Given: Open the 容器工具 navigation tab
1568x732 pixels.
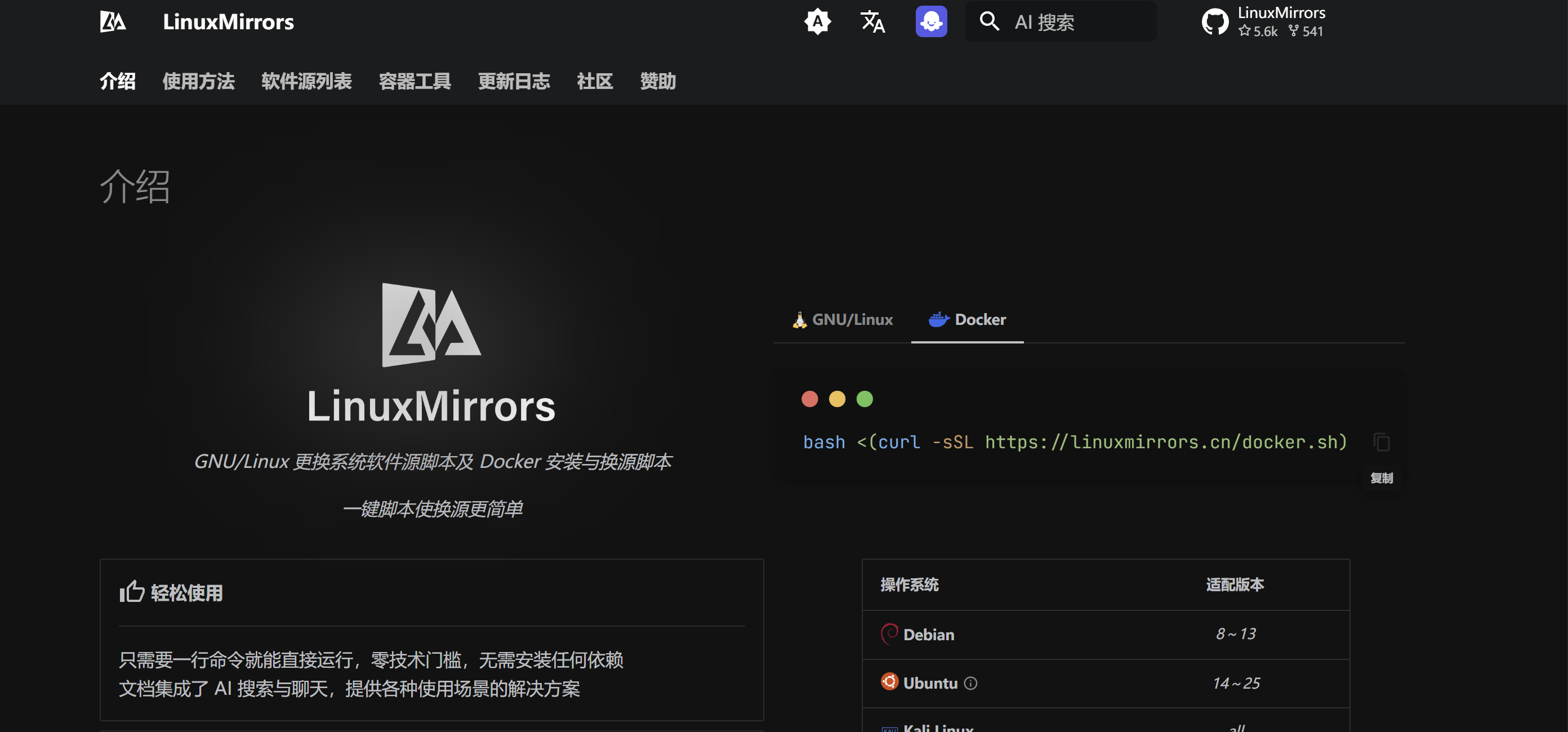Looking at the screenshot, I should pos(415,81).
